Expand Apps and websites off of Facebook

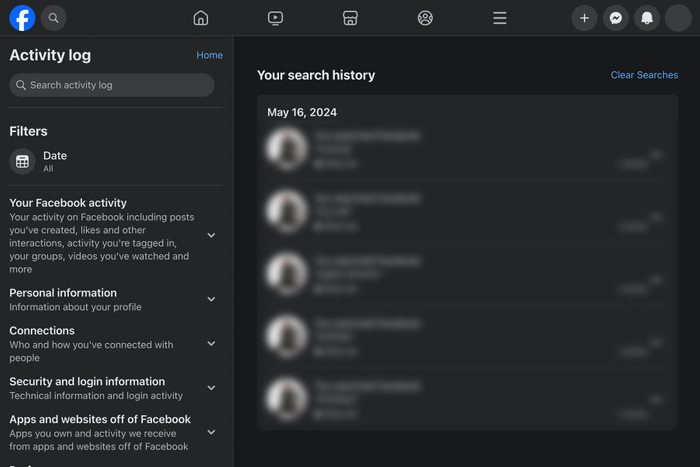point(211,432)
